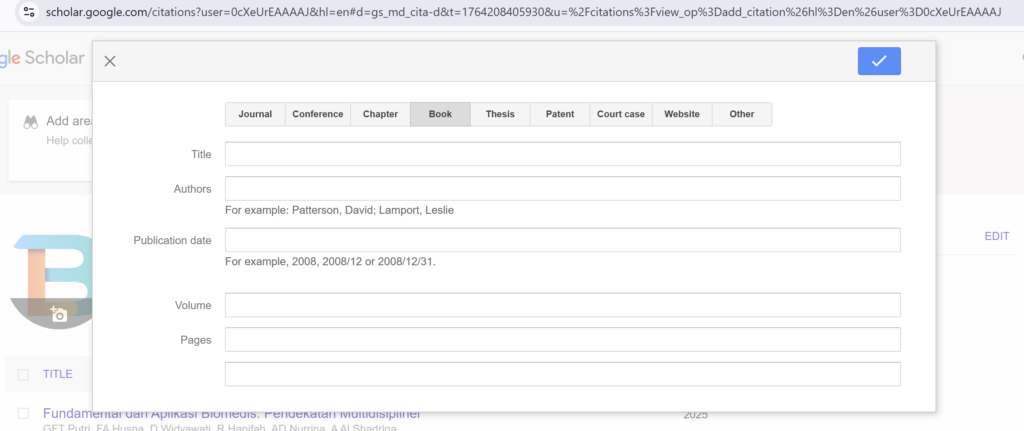Choose the Chapter document type
The image size is (1024, 431).
point(380,114)
